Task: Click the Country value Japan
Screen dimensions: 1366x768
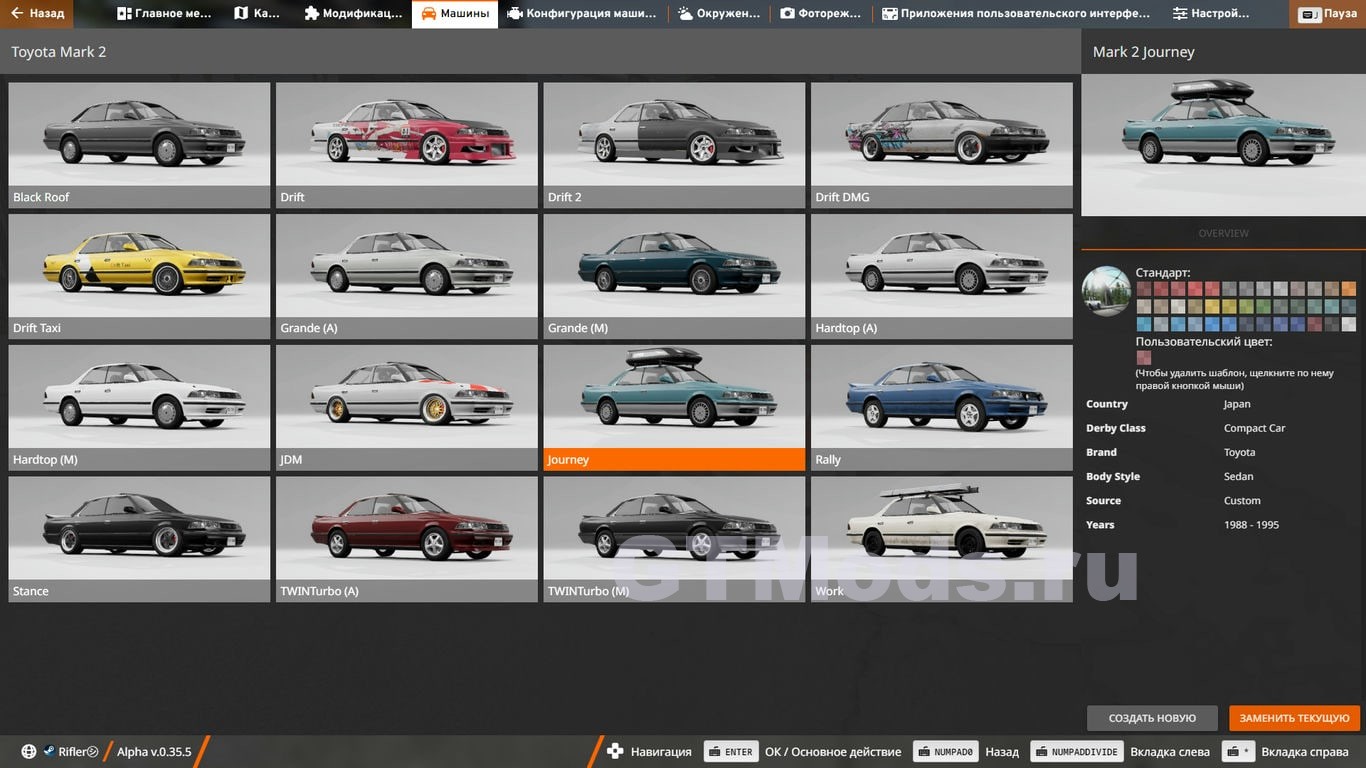Action: [x=1237, y=404]
